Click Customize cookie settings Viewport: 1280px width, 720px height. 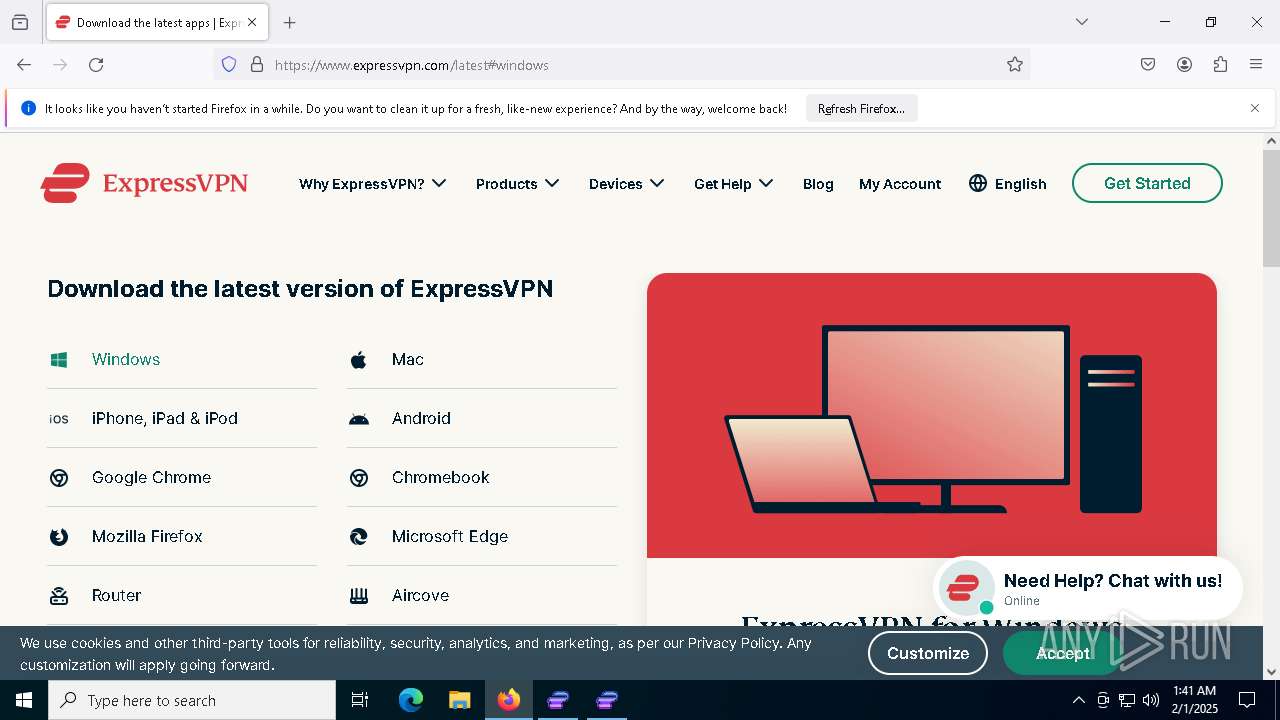coord(928,653)
